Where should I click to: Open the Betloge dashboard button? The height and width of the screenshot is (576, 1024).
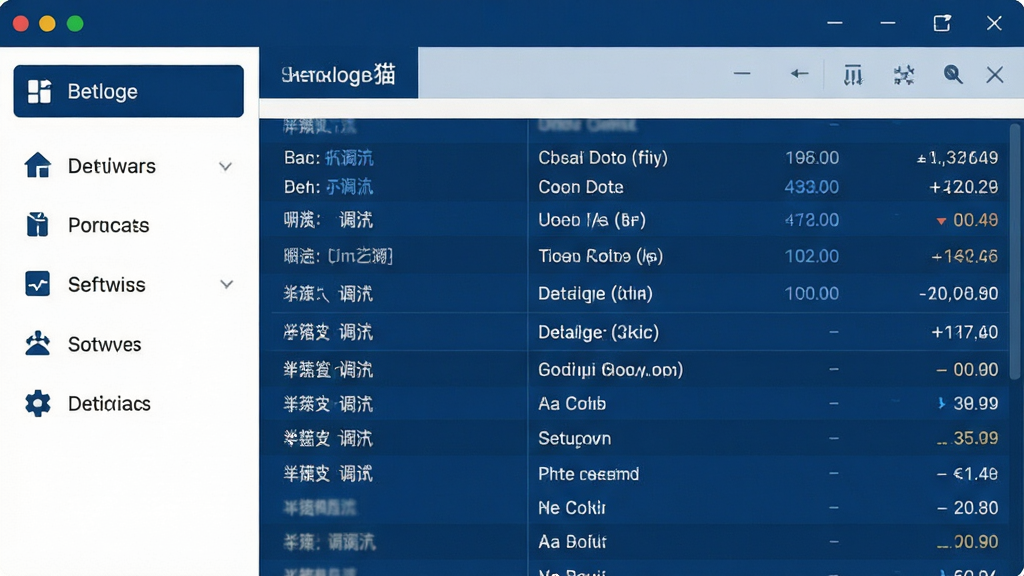(129, 91)
